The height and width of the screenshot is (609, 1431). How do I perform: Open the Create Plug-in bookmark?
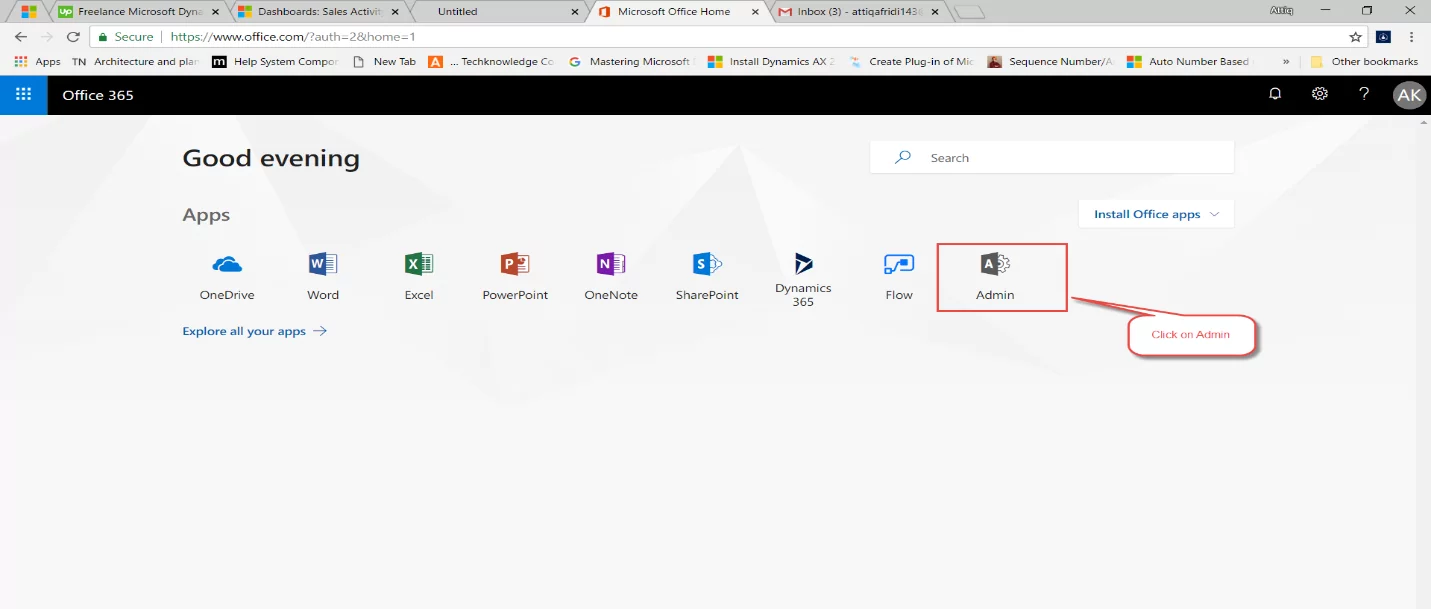click(911, 62)
